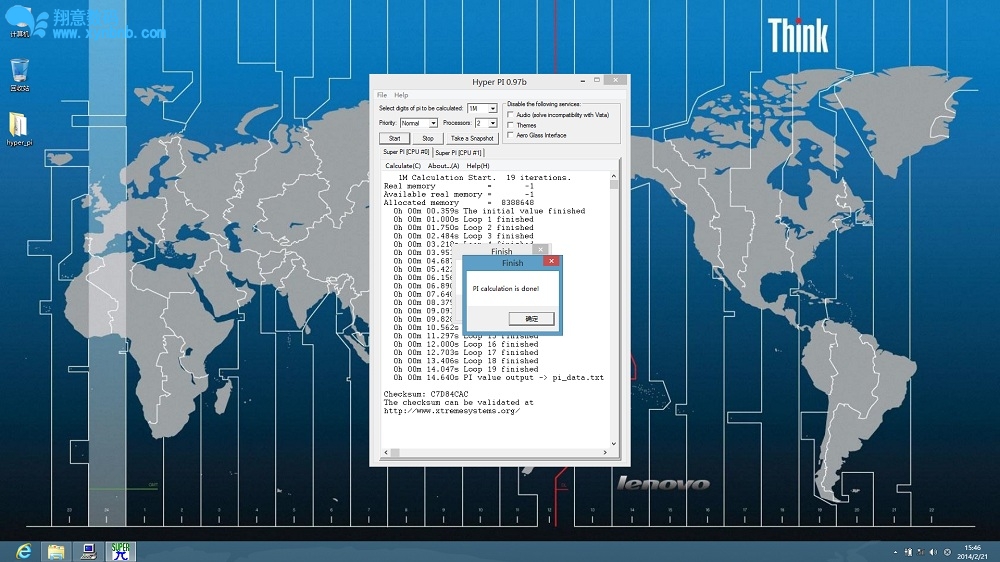Viewport: 1000px width, 562px height.
Task: Click the Stop button
Action: (x=428, y=138)
